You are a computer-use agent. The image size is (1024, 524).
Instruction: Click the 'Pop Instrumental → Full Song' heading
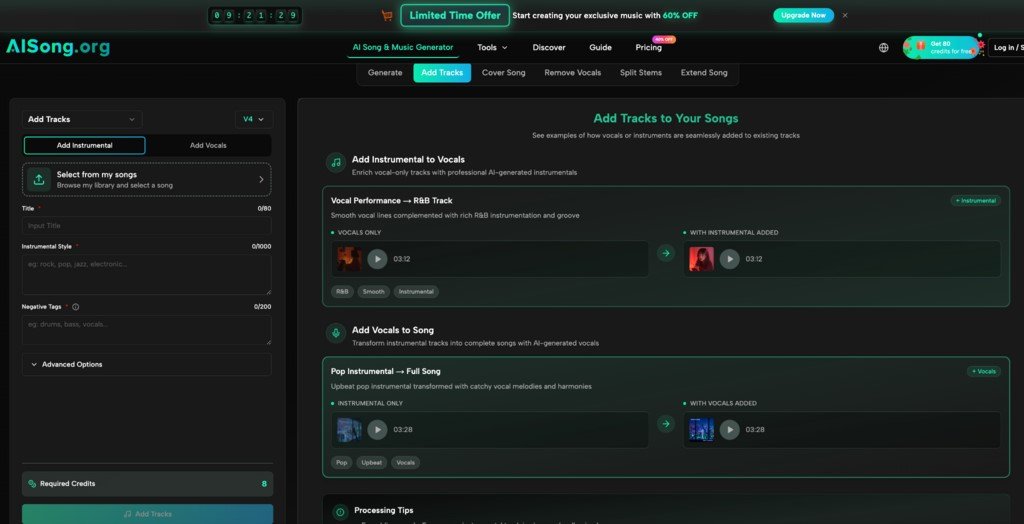click(385, 371)
